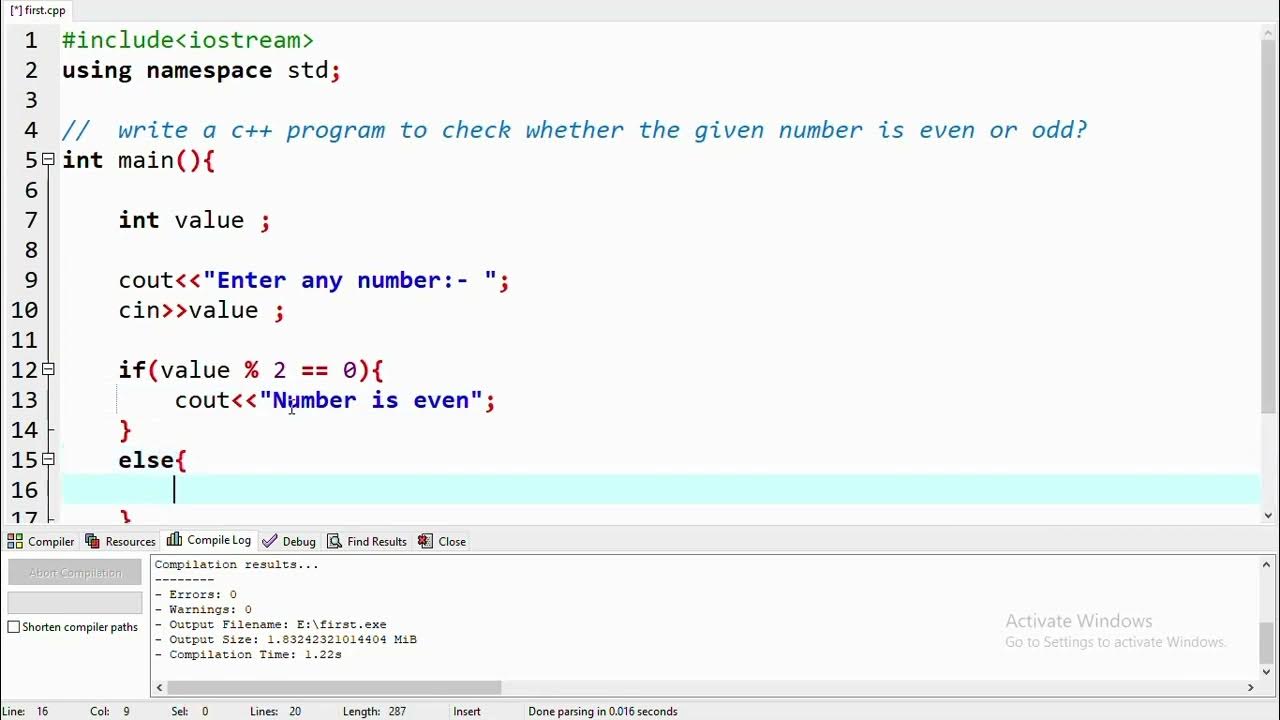Click "cin>>value ;" on line 10

point(201,310)
